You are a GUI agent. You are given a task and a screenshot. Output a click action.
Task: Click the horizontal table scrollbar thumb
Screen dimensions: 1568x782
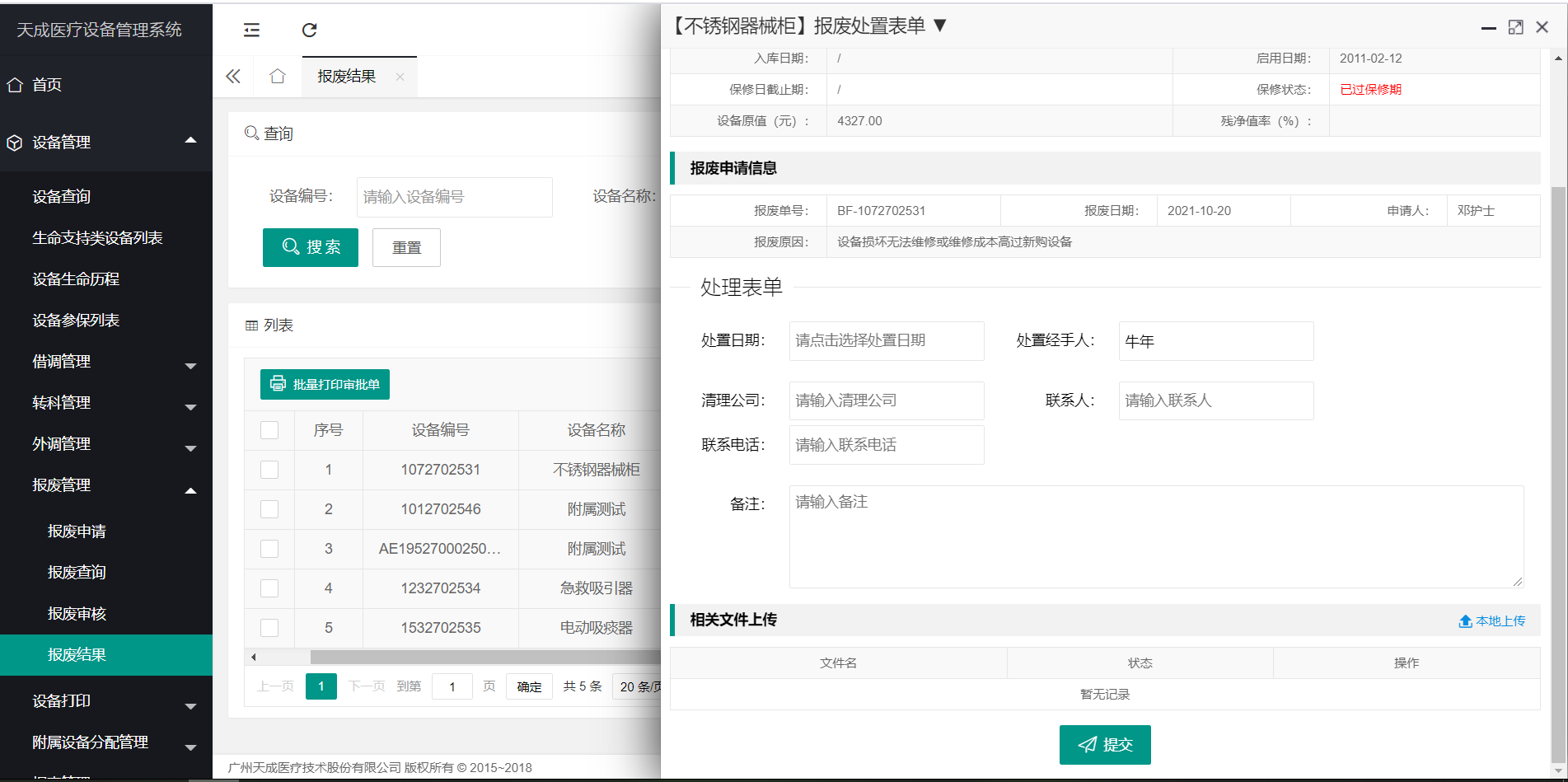485,658
